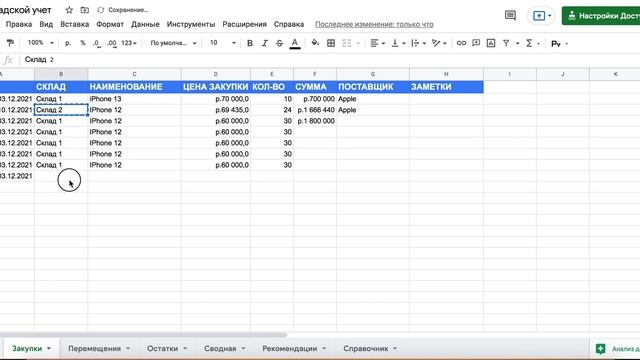
Task: Select the ЗАМЕТКИ header cell
Action: (x=446, y=87)
